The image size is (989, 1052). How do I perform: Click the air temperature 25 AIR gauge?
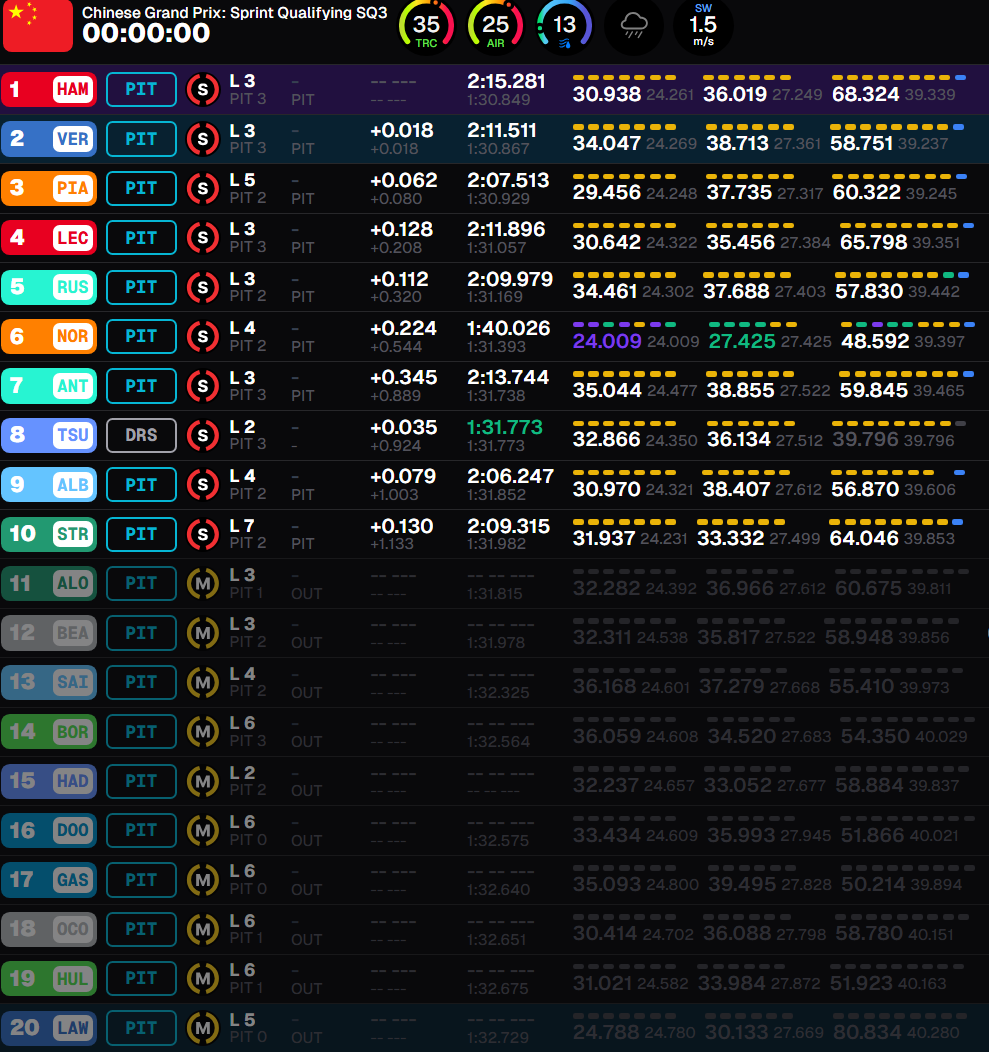pos(495,27)
